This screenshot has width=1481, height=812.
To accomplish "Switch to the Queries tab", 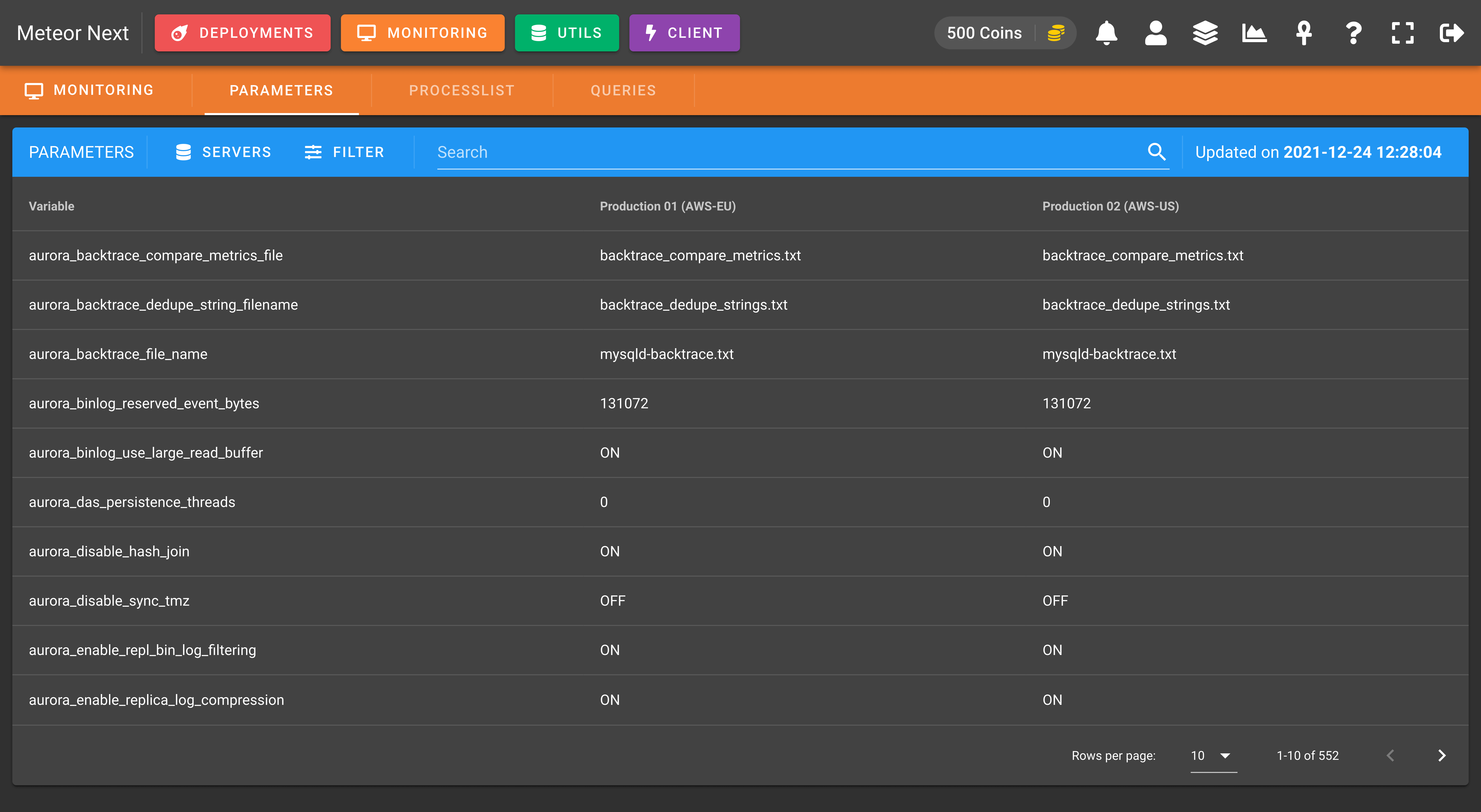I will (623, 90).
